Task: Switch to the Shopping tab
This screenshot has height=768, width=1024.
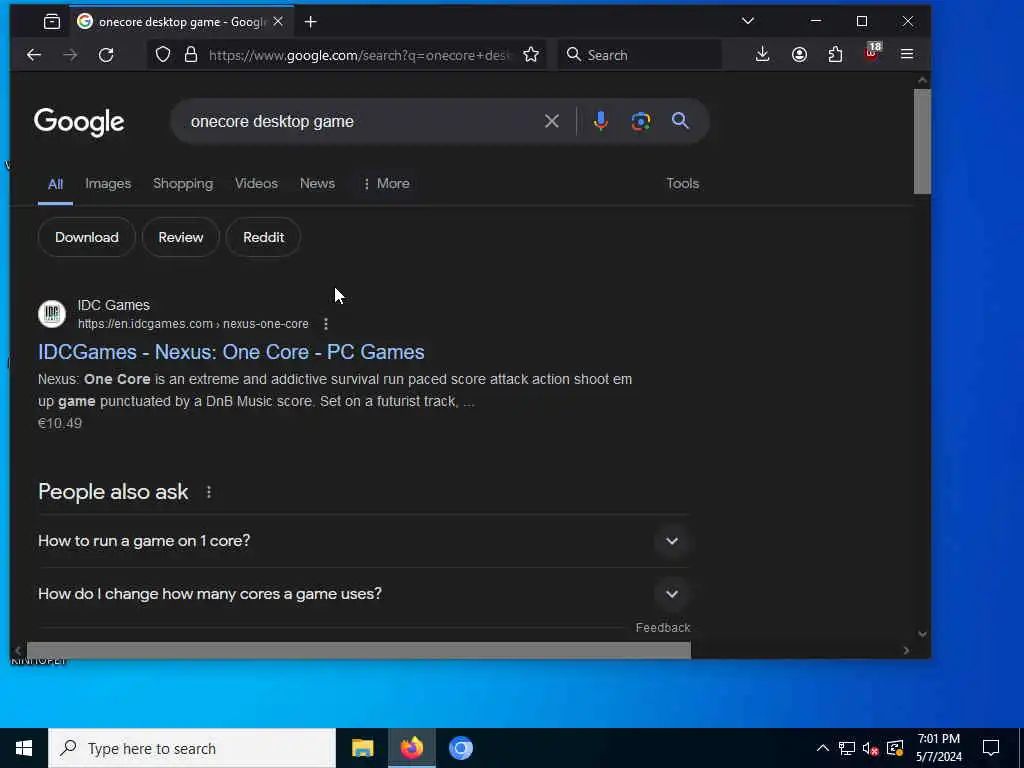Action: point(183,184)
